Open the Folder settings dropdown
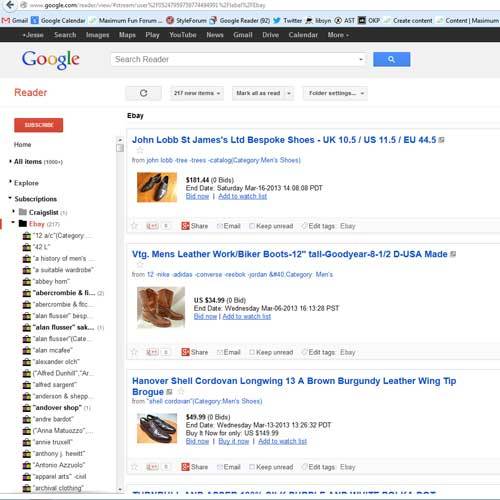Viewport: 500px width, 500px height. [335, 93]
